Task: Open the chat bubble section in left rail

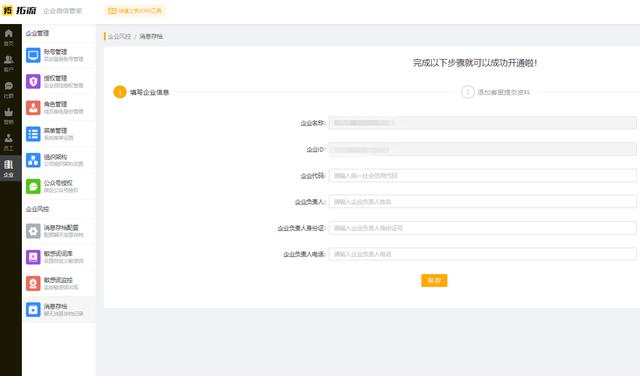Action: [9, 89]
